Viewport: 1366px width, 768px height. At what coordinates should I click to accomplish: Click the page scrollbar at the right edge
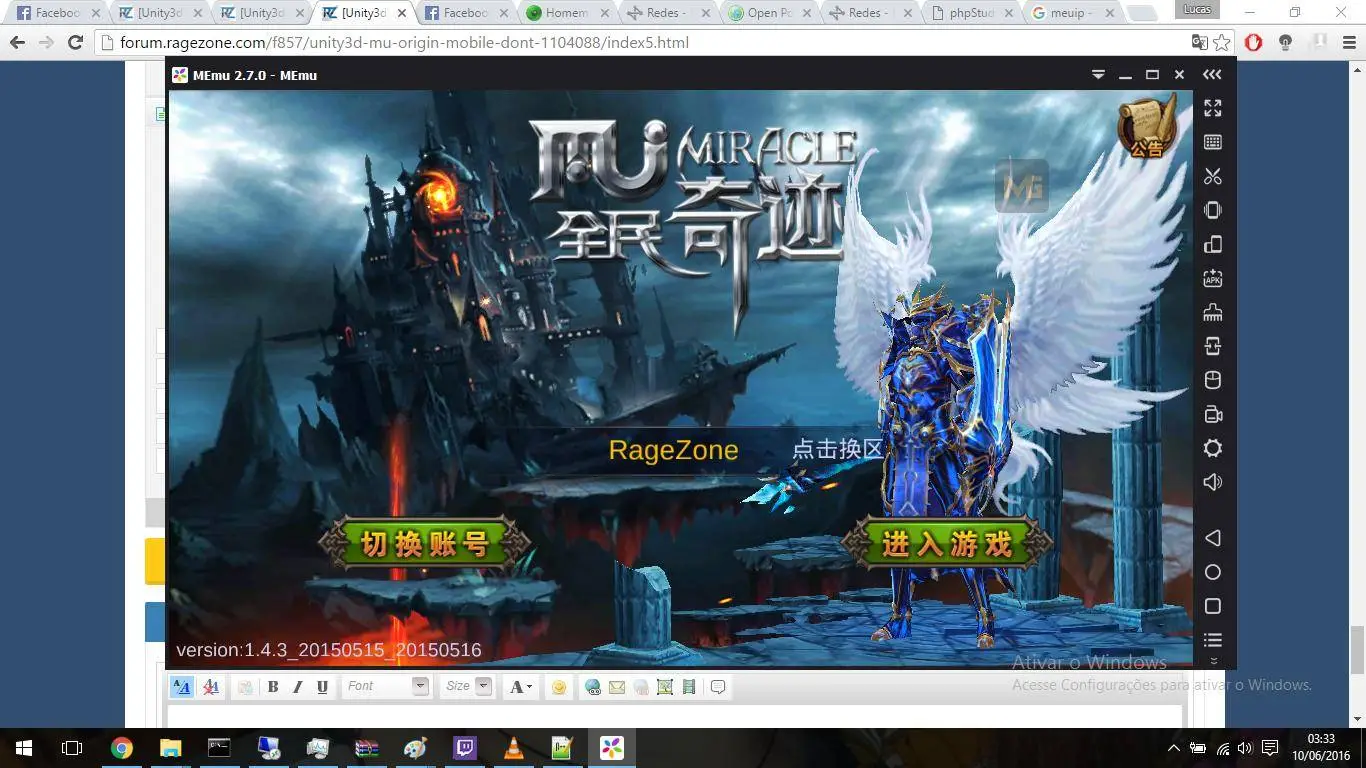point(1357,650)
